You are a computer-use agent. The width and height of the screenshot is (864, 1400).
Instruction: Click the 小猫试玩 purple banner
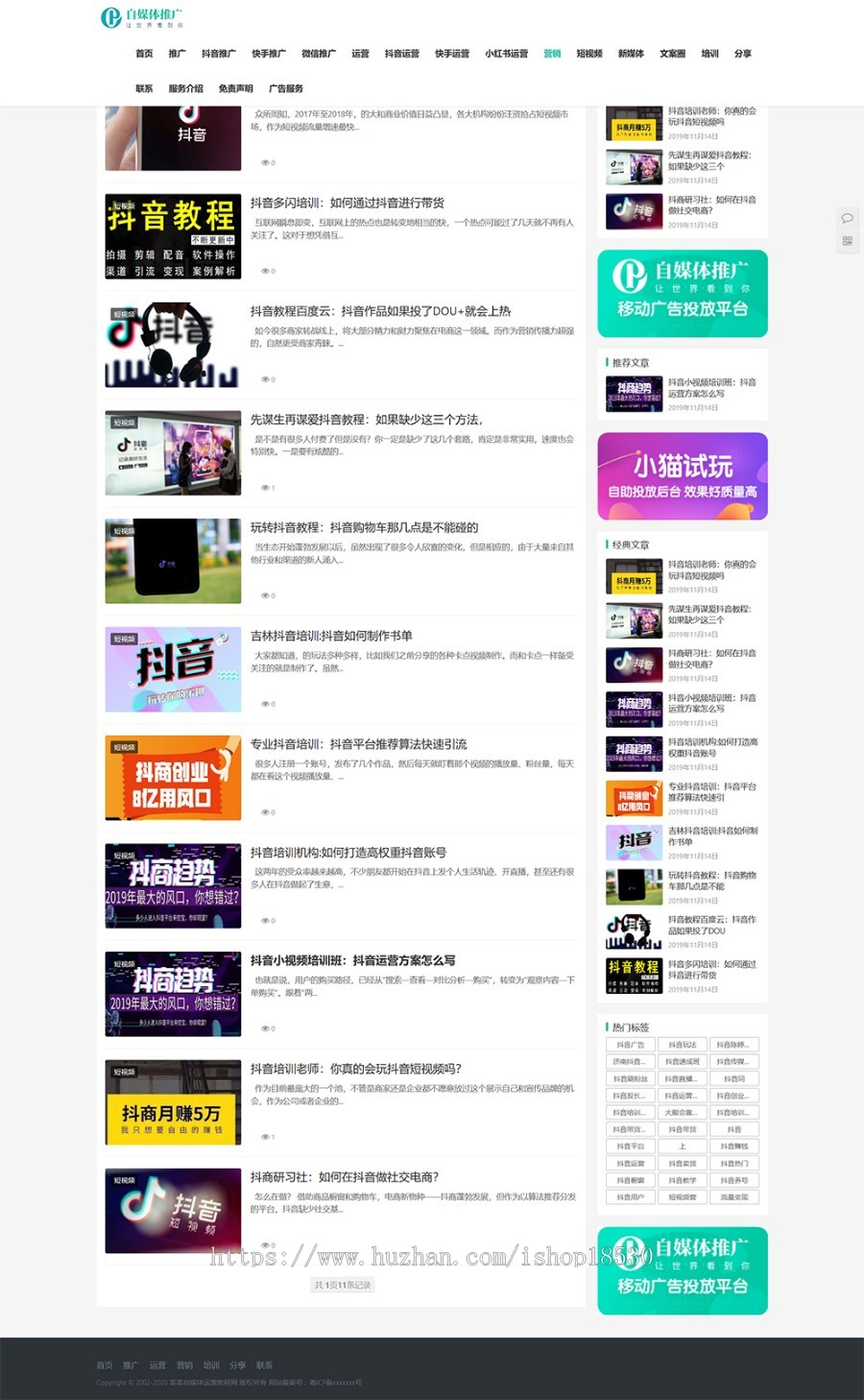pyautogui.click(x=683, y=476)
